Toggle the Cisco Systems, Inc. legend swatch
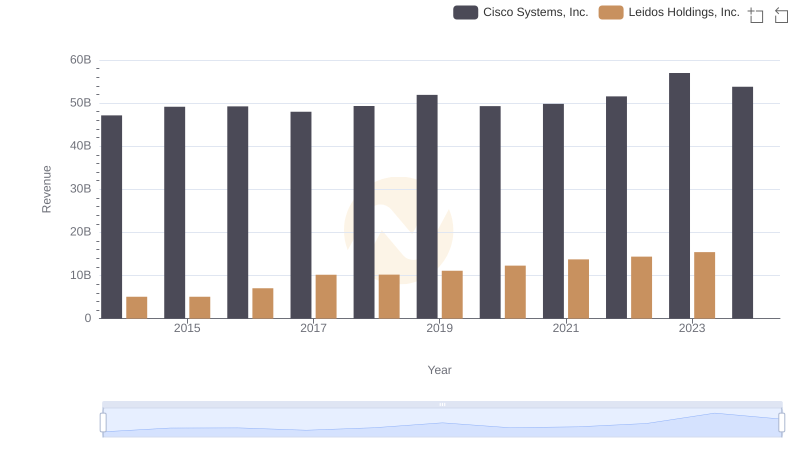 pyautogui.click(x=465, y=12)
